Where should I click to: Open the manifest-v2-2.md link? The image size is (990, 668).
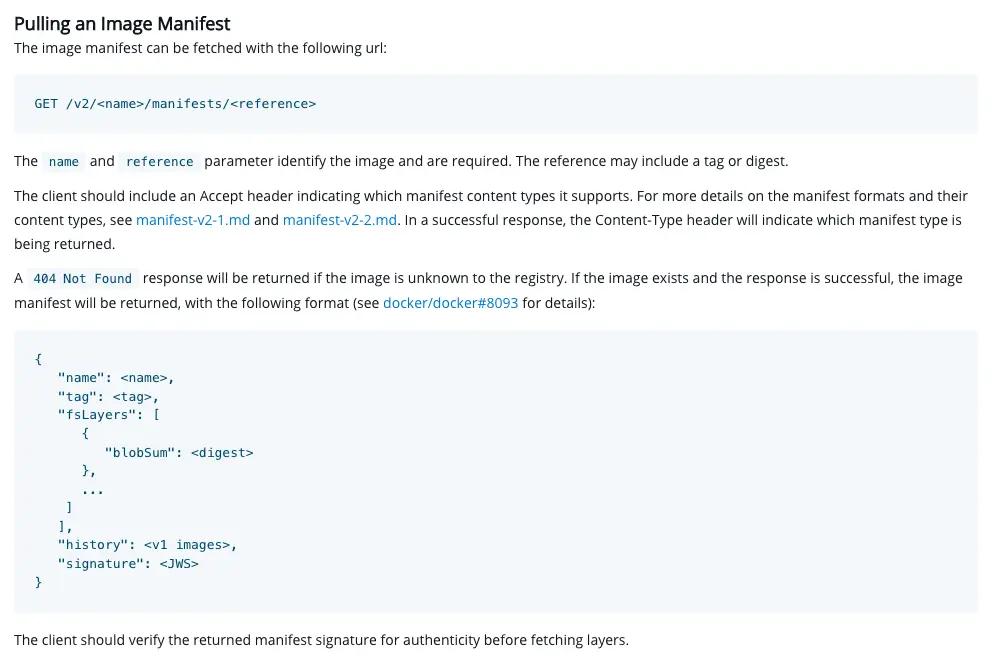(340, 220)
